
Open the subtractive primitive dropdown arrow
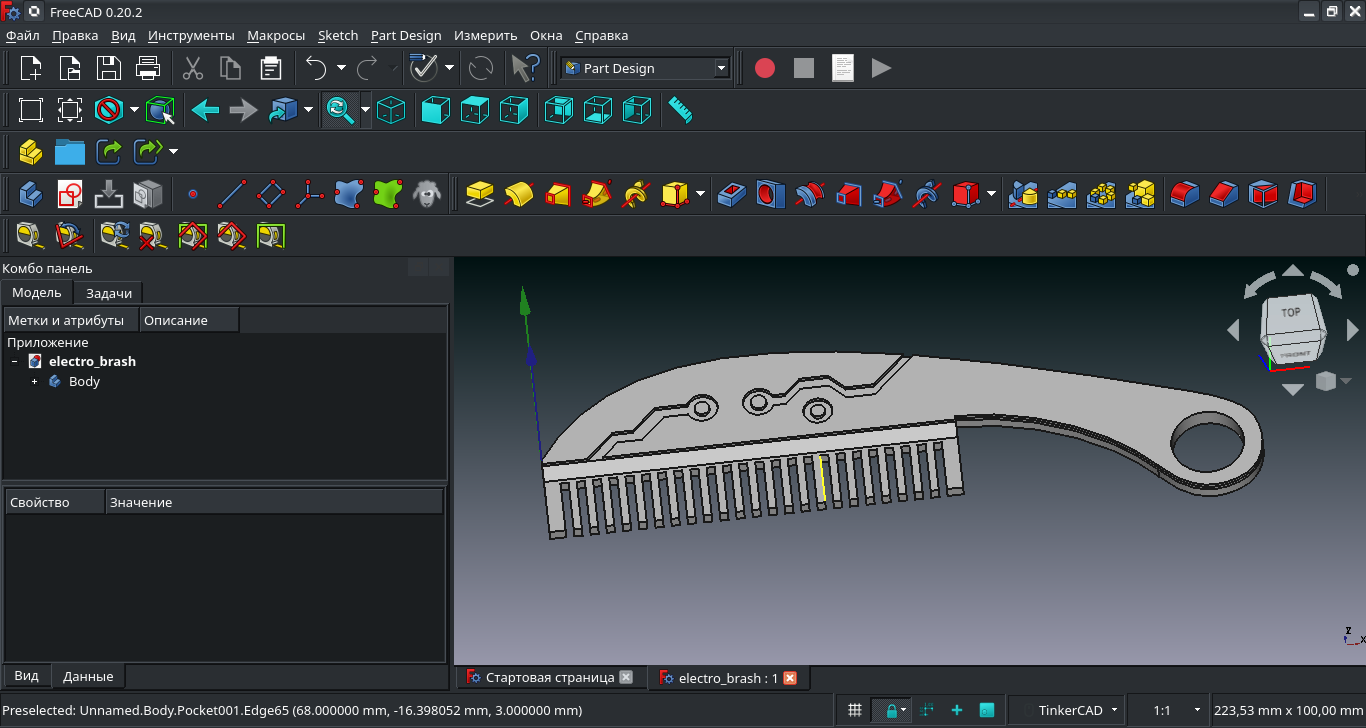coord(992,193)
